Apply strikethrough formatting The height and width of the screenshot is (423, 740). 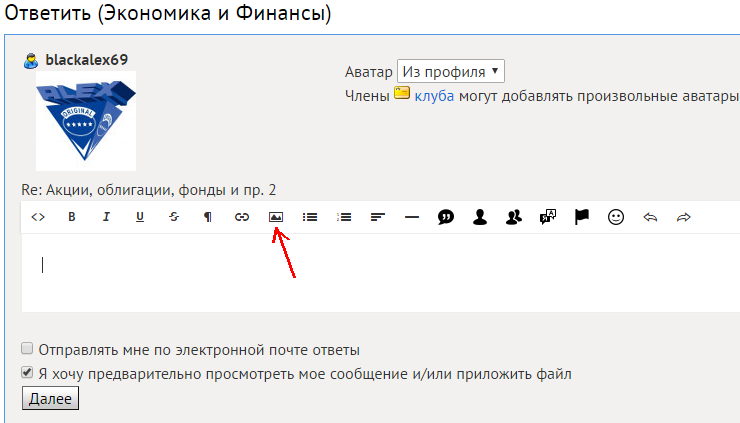coord(174,217)
